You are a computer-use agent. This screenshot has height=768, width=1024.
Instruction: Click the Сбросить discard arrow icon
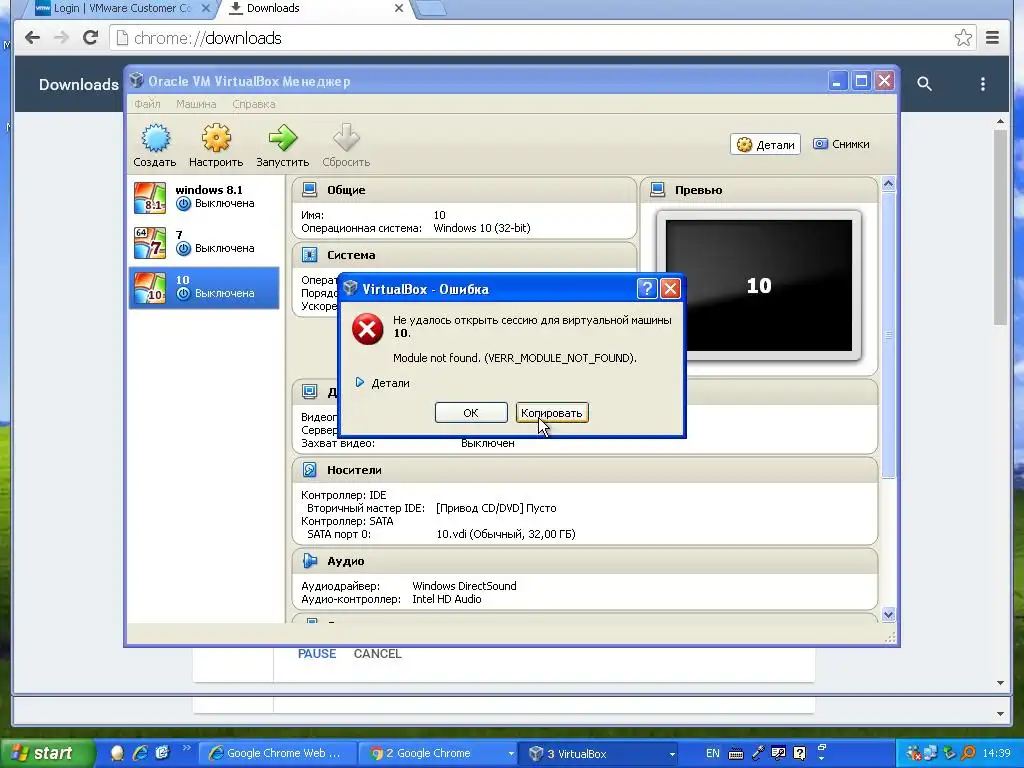(345, 138)
